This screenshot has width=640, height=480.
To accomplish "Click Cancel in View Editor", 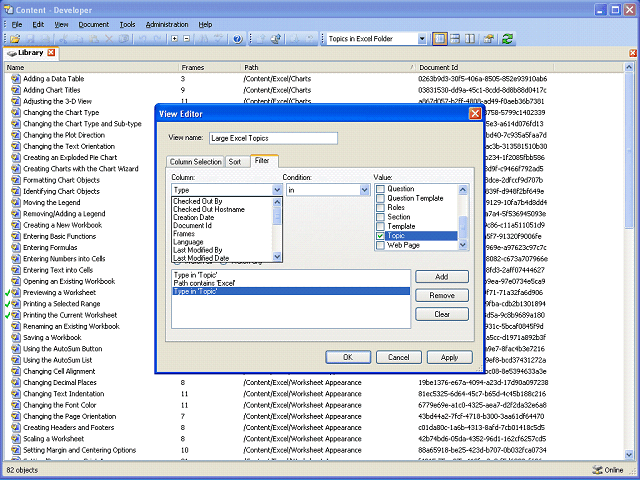I will tap(398, 357).
